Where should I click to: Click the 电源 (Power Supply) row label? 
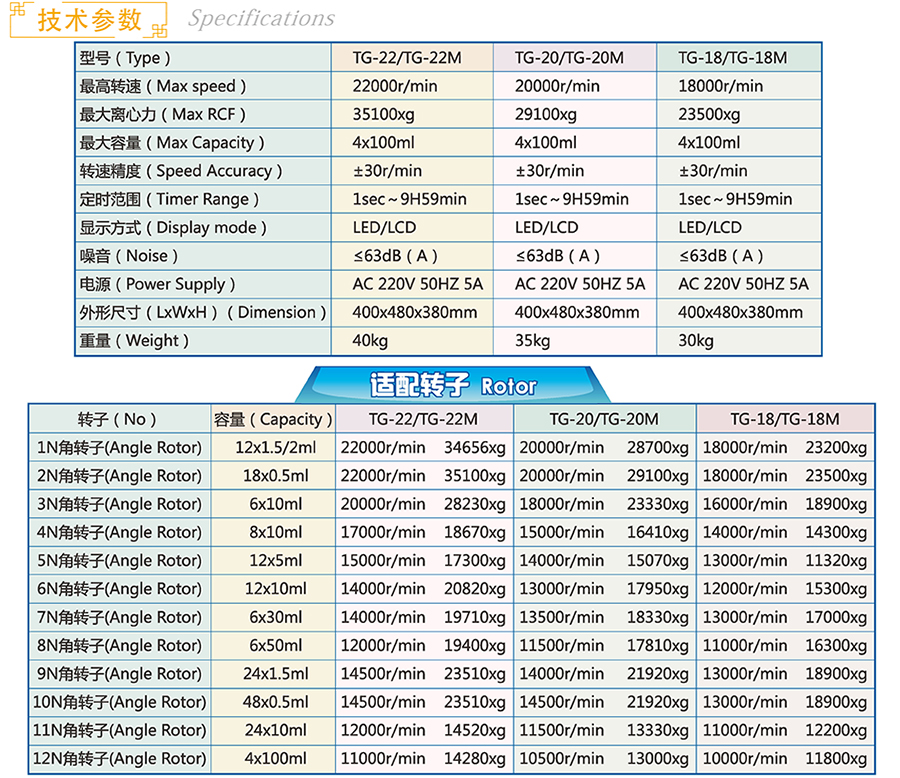158,284
